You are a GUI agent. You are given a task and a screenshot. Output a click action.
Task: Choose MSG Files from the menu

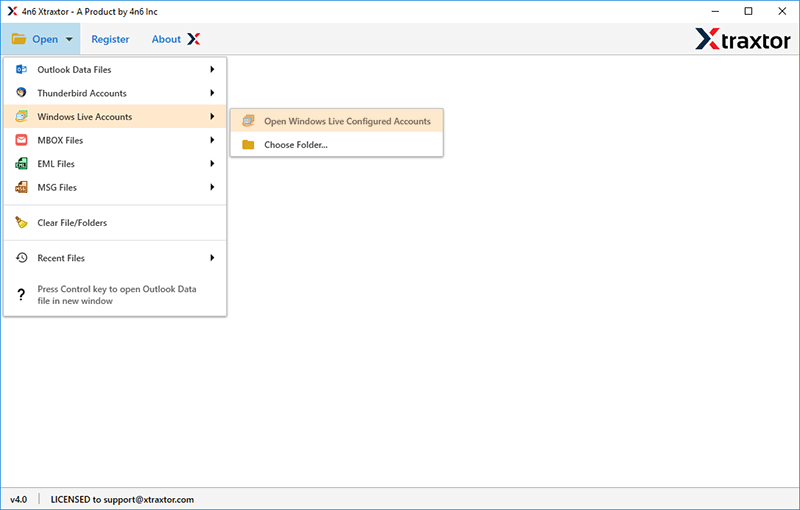point(115,187)
